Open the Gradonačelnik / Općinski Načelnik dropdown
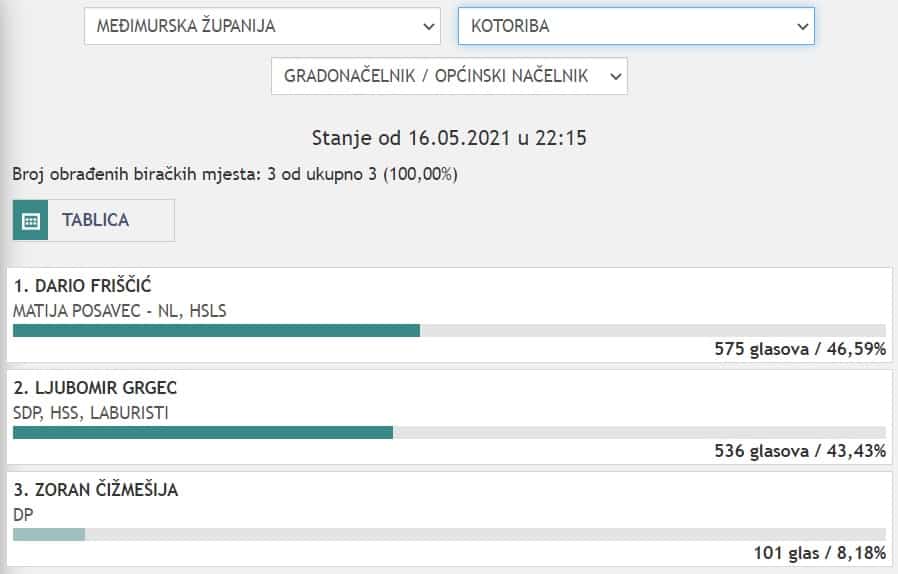898x574 pixels. click(449, 76)
